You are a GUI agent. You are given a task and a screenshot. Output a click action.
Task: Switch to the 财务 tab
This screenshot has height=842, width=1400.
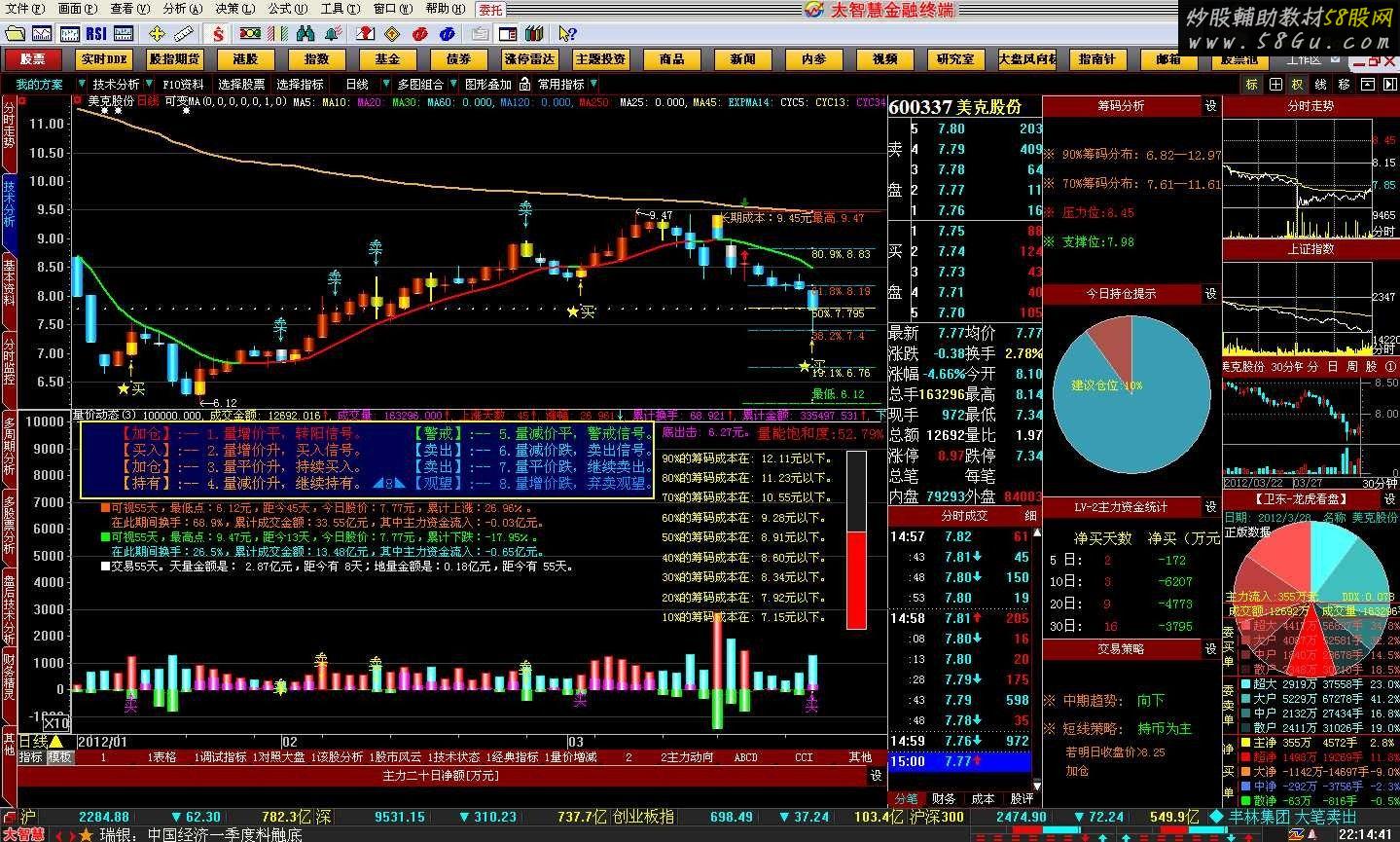click(945, 799)
